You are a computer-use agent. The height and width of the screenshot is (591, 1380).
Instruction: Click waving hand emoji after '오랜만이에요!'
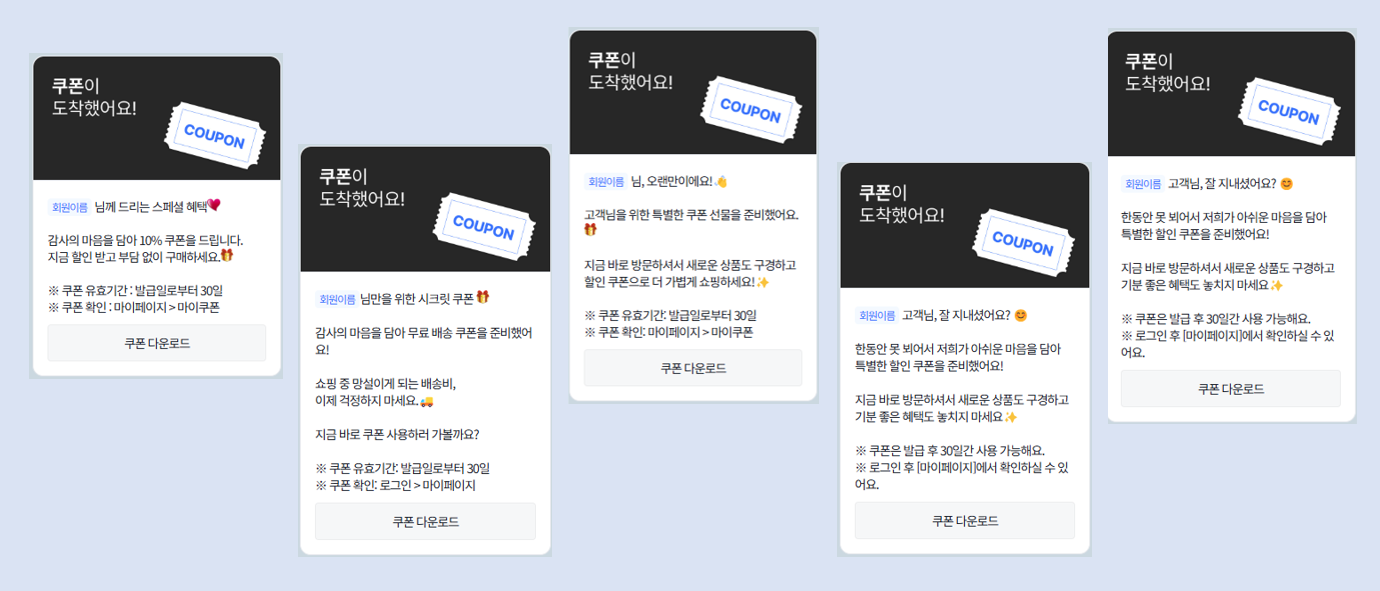pyautogui.click(x=721, y=181)
